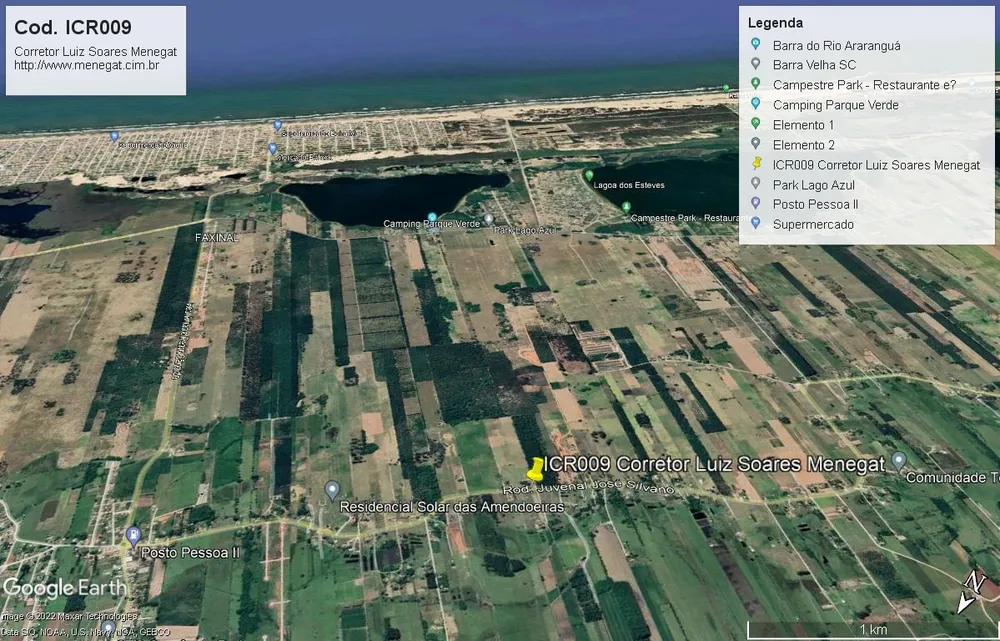Click the blue Supermercado legend icon

(x=756, y=223)
